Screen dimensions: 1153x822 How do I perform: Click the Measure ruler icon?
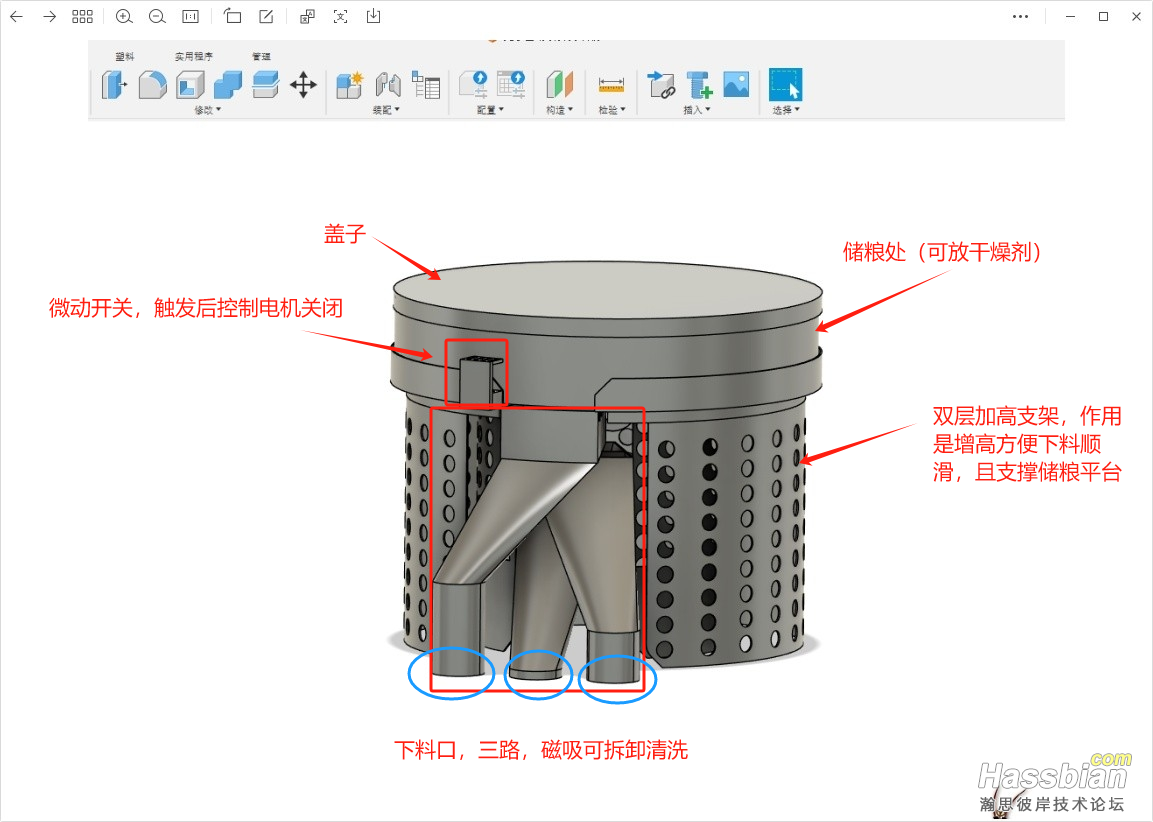click(x=611, y=86)
